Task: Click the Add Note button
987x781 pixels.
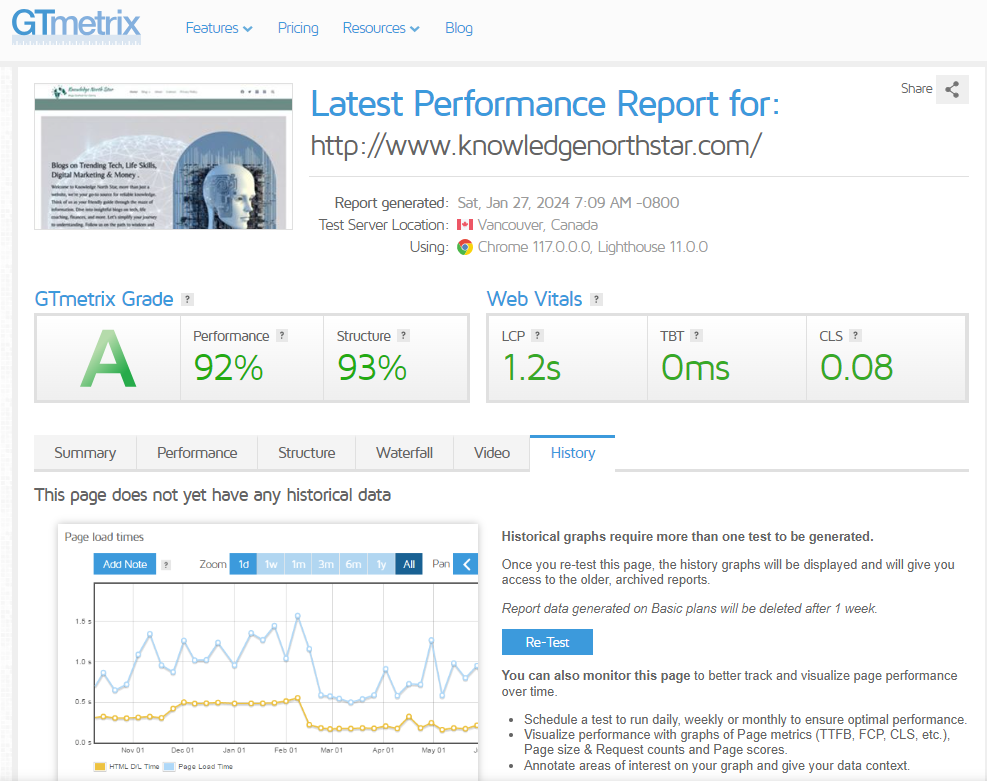Action: [x=125, y=564]
